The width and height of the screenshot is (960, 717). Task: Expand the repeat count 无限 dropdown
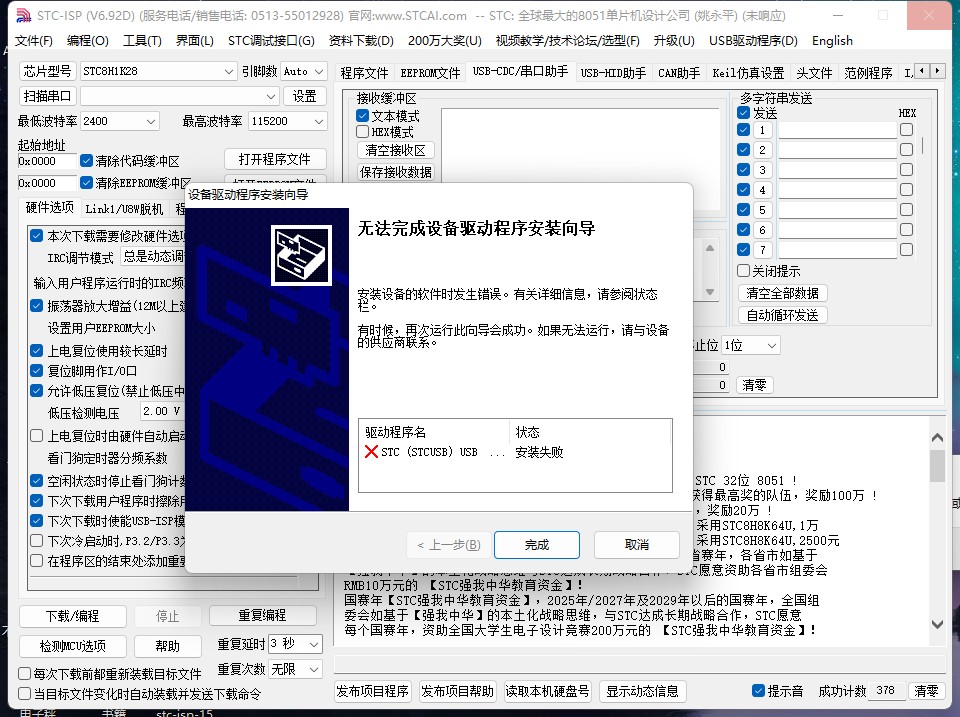(314, 669)
